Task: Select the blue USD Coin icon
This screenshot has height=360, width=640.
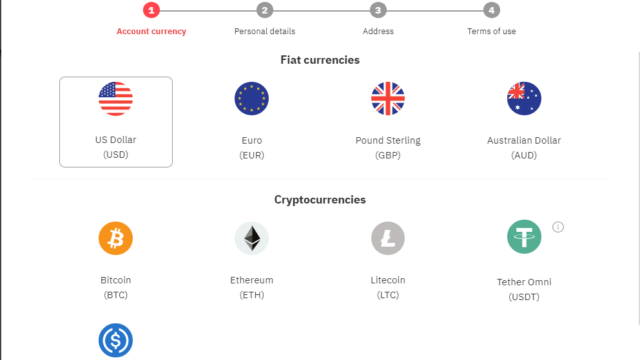Action: [116, 340]
